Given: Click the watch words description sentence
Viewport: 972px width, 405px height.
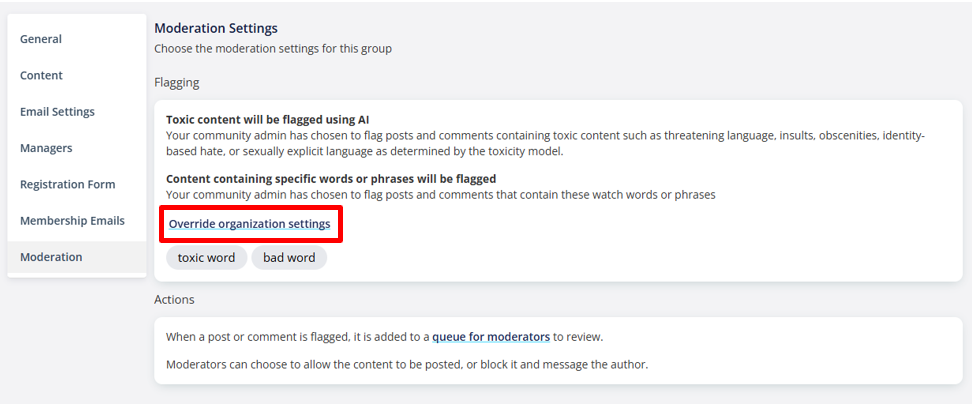Looking at the screenshot, I should (x=441, y=195).
